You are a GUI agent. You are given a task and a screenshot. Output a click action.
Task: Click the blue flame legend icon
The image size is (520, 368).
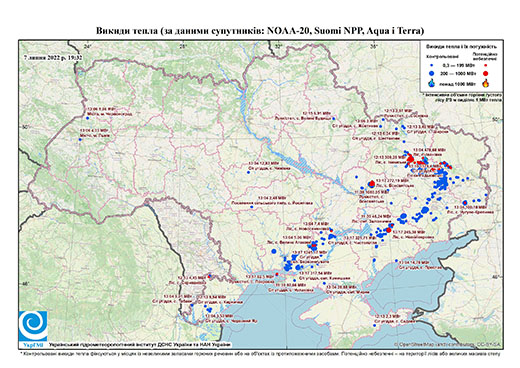click(x=432, y=83)
